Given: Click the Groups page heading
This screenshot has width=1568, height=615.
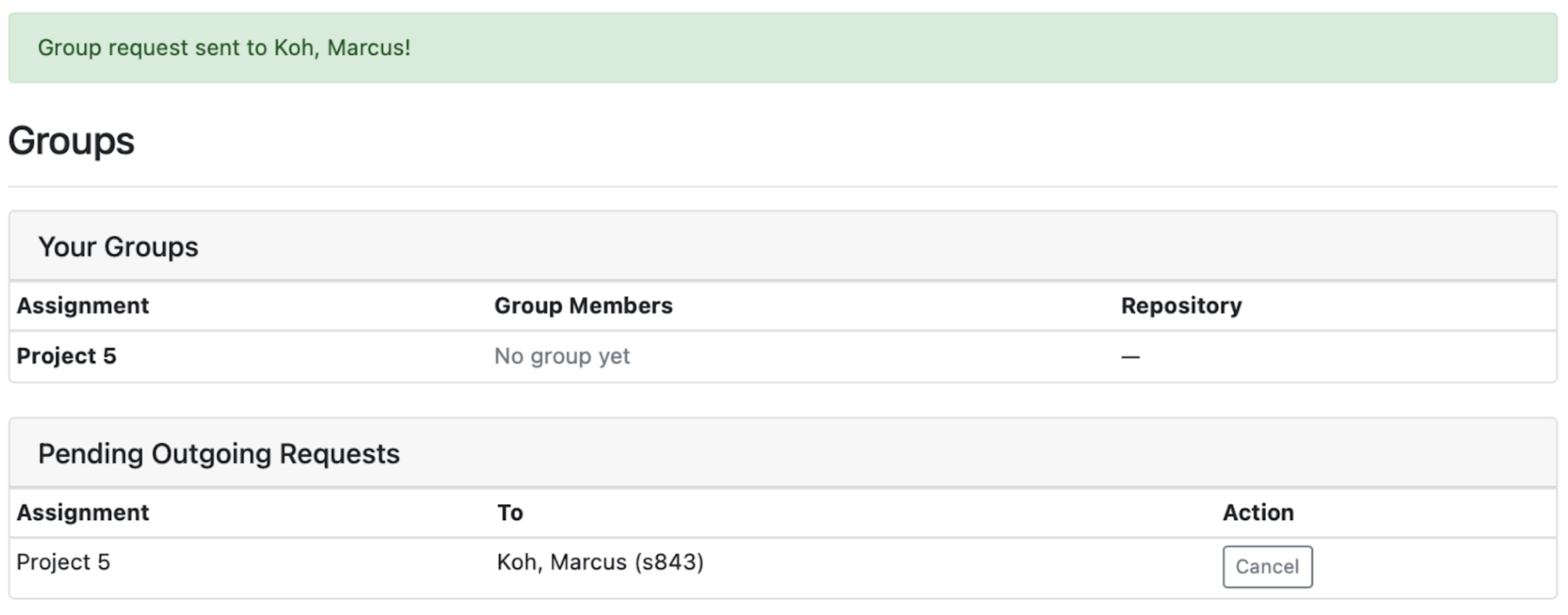Looking at the screenshot, I should (71, 141).
